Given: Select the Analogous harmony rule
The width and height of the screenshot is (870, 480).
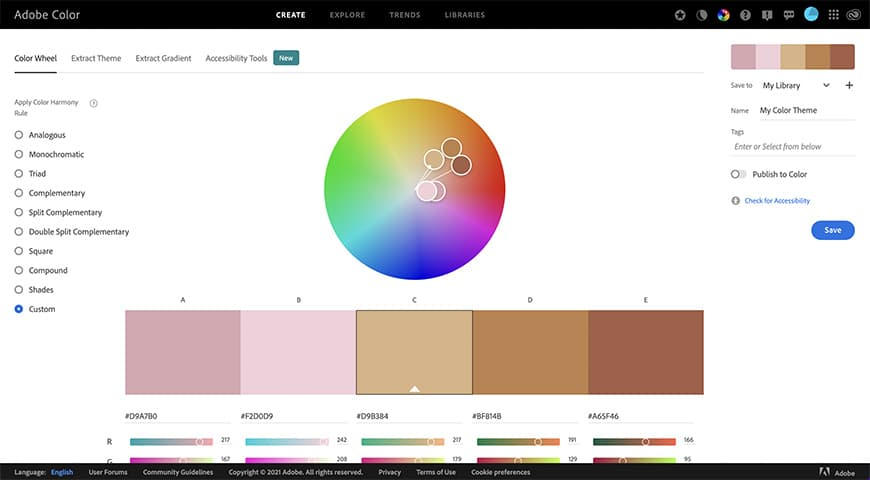Looking at the screenshot, I should 40,135.
